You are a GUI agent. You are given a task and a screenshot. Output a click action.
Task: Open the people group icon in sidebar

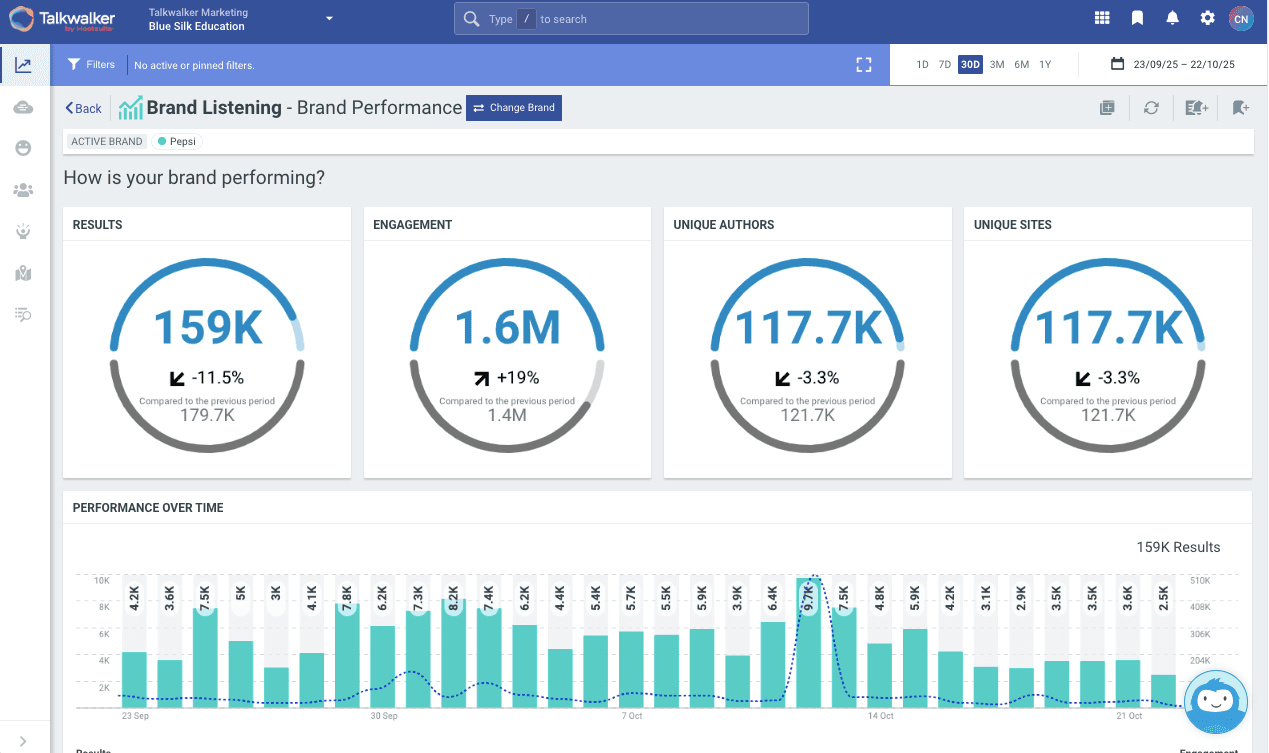[x=23, y=190]
